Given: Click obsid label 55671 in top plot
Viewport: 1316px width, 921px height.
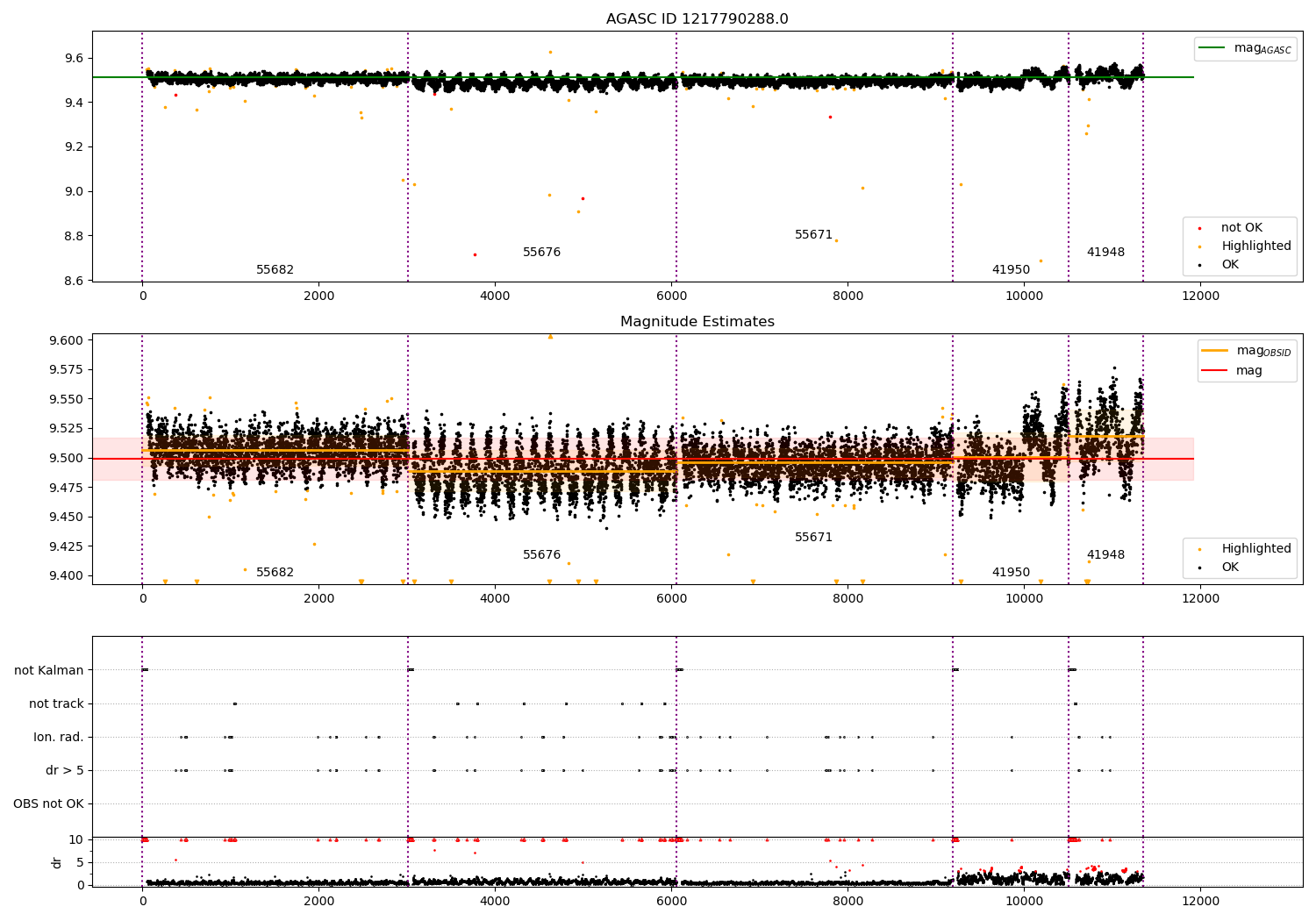Looking at the screenshot, I should click(814, 235).
